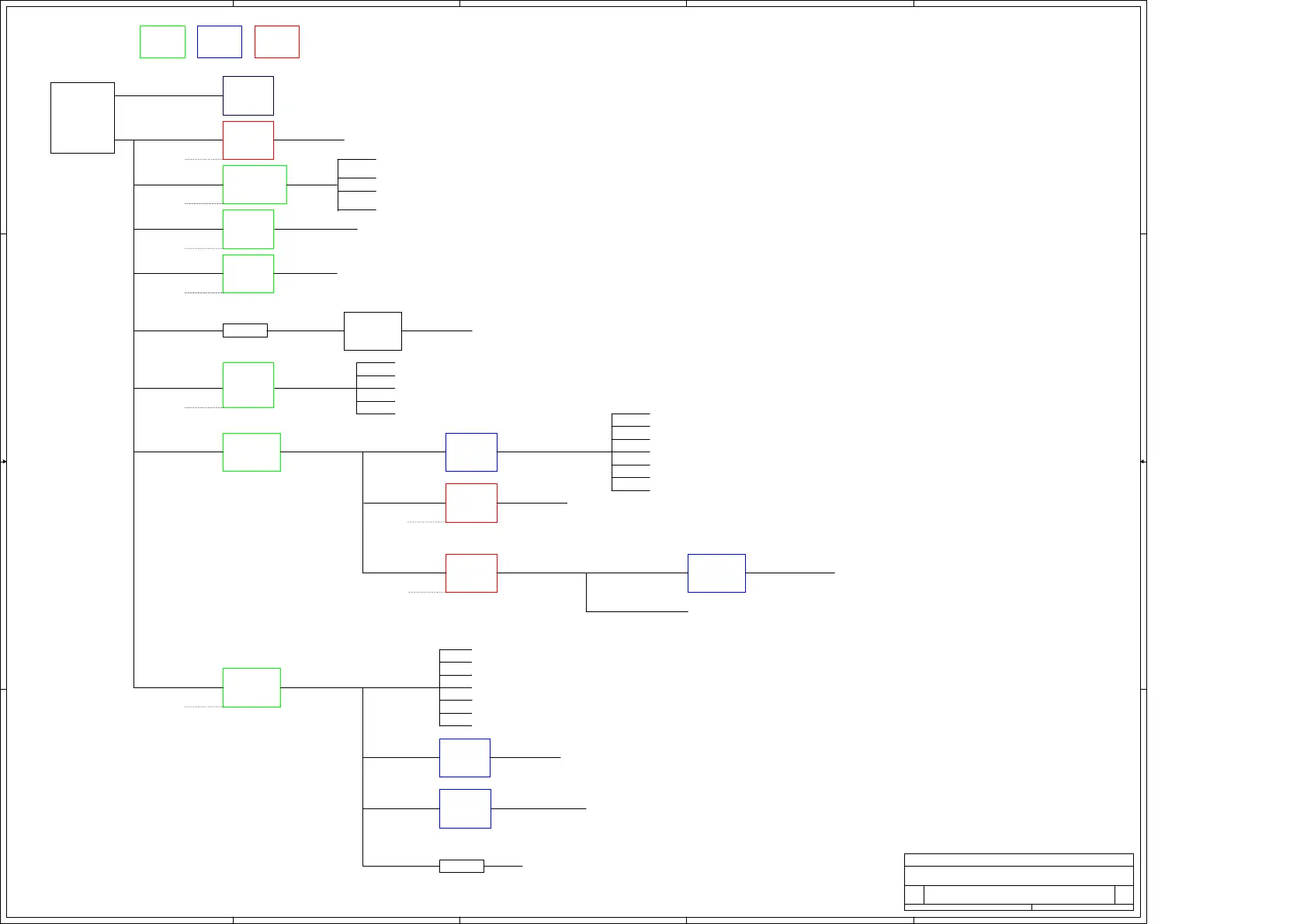Select the small narrow rectangle on the lowest branch
Image resolution: width=1307 pixels, height=924 pixels.
(x=462, y=866)
